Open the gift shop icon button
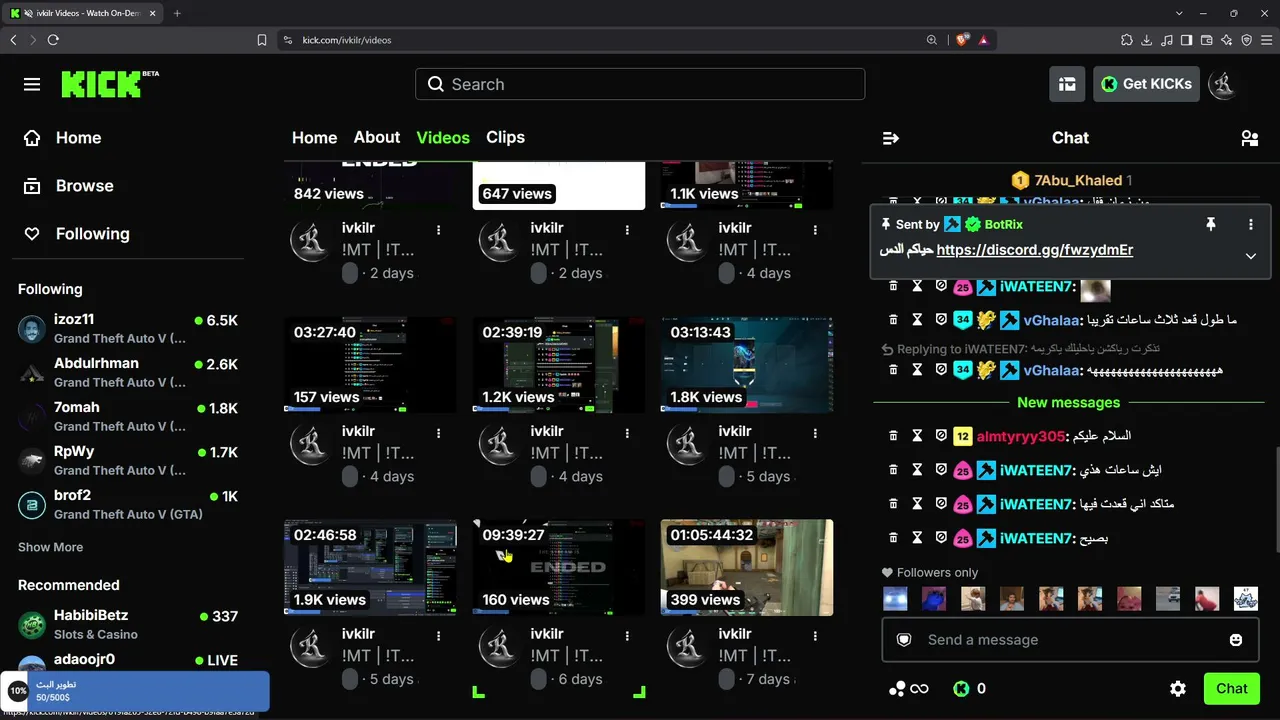The height and width of the screenshot is (720, 1280). pos(1067,84)
